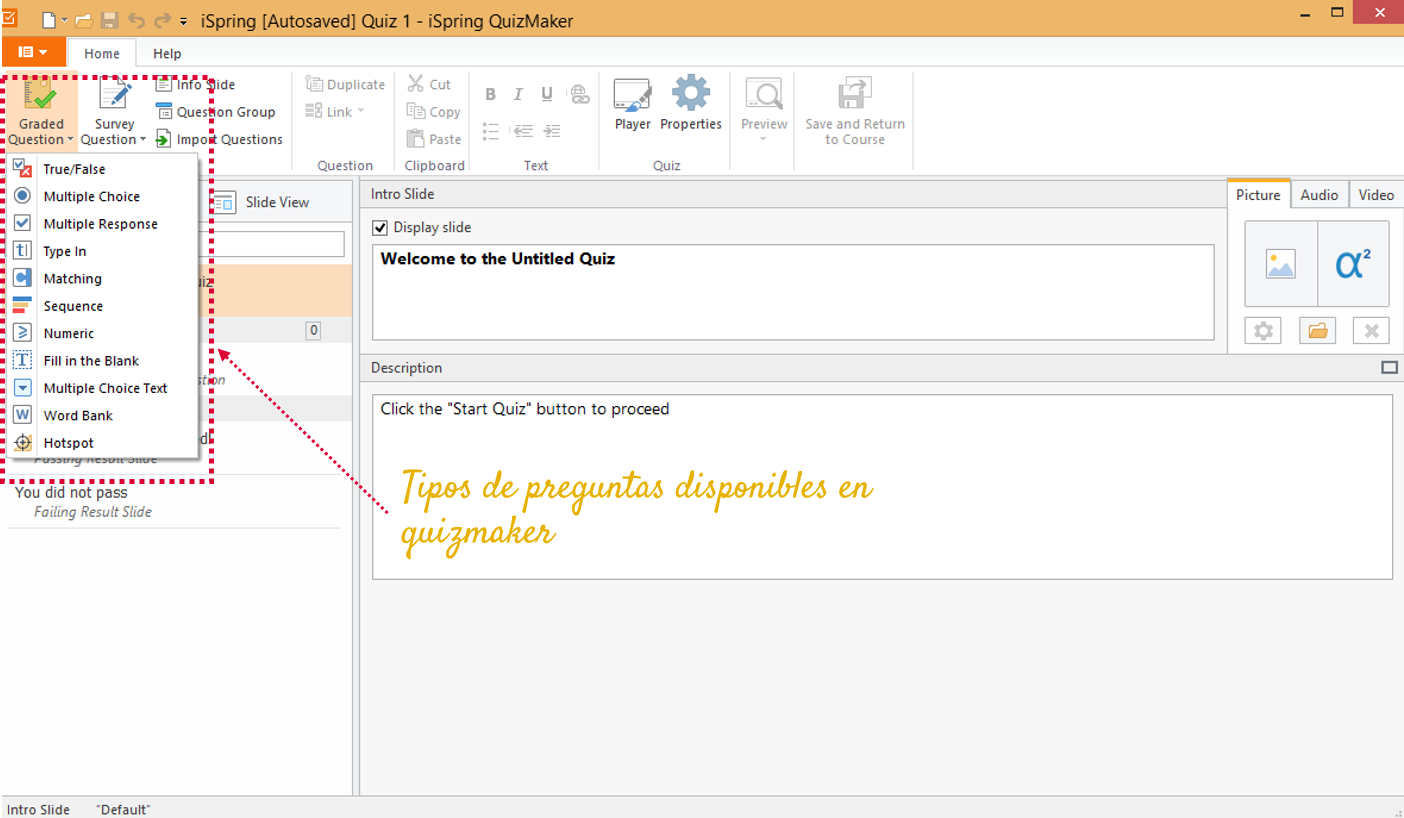Cut the selection
1404x818 pixels.
[x=429, y=84]
